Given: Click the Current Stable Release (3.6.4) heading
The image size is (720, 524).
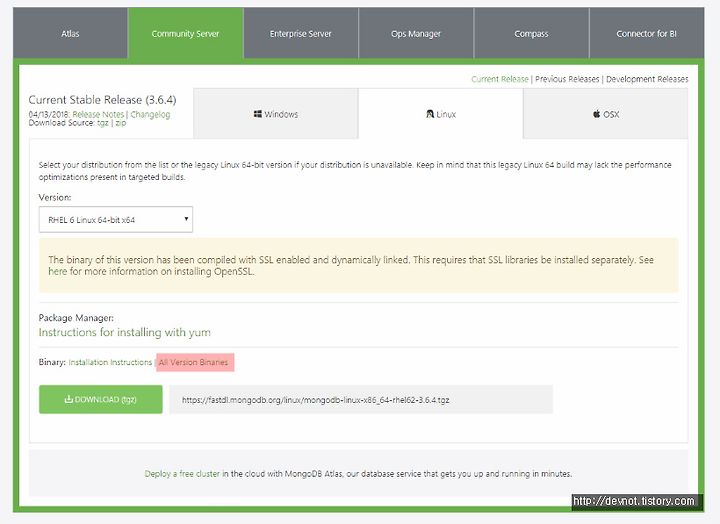Looking at the screenshot, I should (x=102, y=100).
